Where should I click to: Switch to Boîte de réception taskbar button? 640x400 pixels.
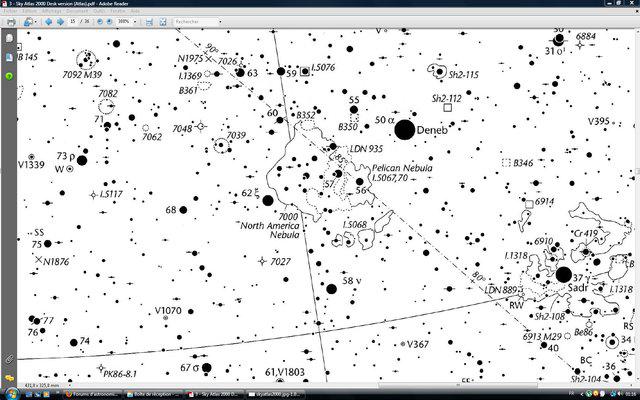click(153, 394)
